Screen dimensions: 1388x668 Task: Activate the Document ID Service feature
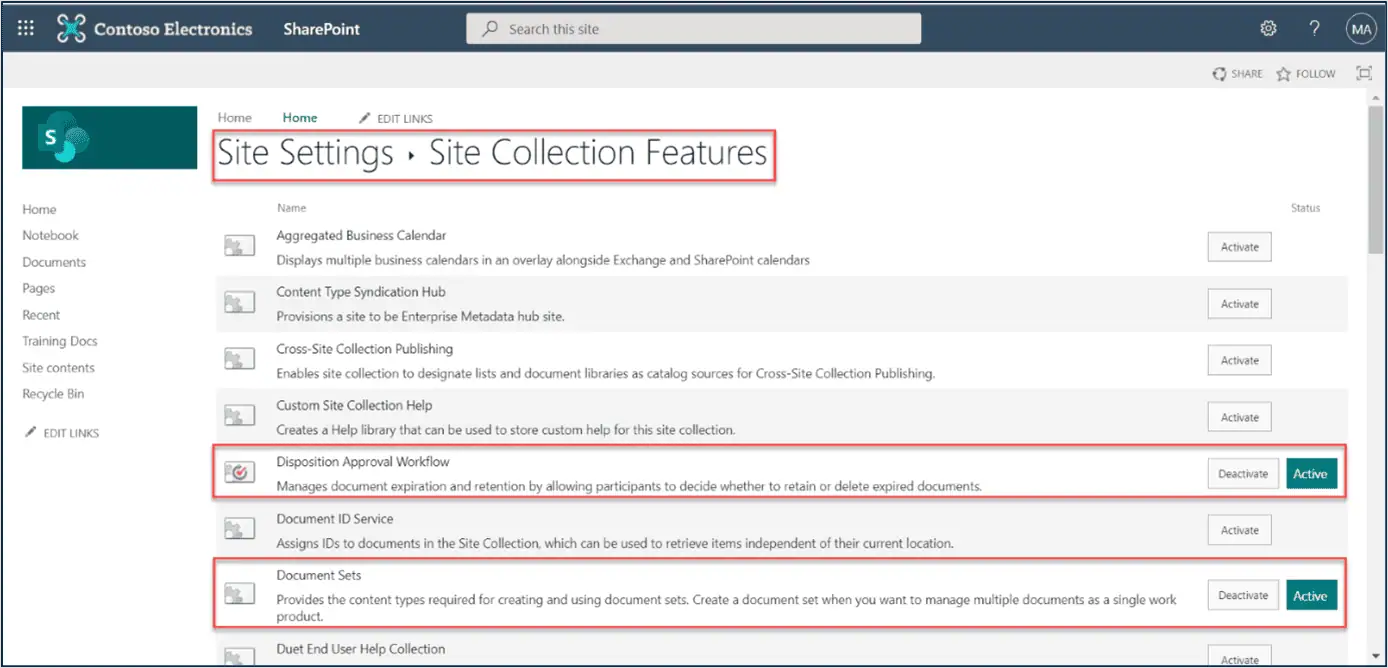pos(1239,531)
